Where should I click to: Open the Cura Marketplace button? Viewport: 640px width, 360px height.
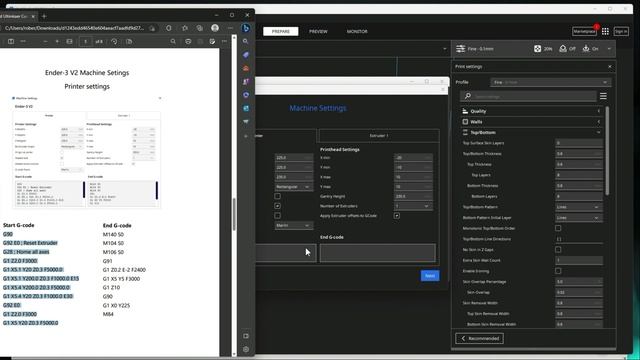pos(584,31)
